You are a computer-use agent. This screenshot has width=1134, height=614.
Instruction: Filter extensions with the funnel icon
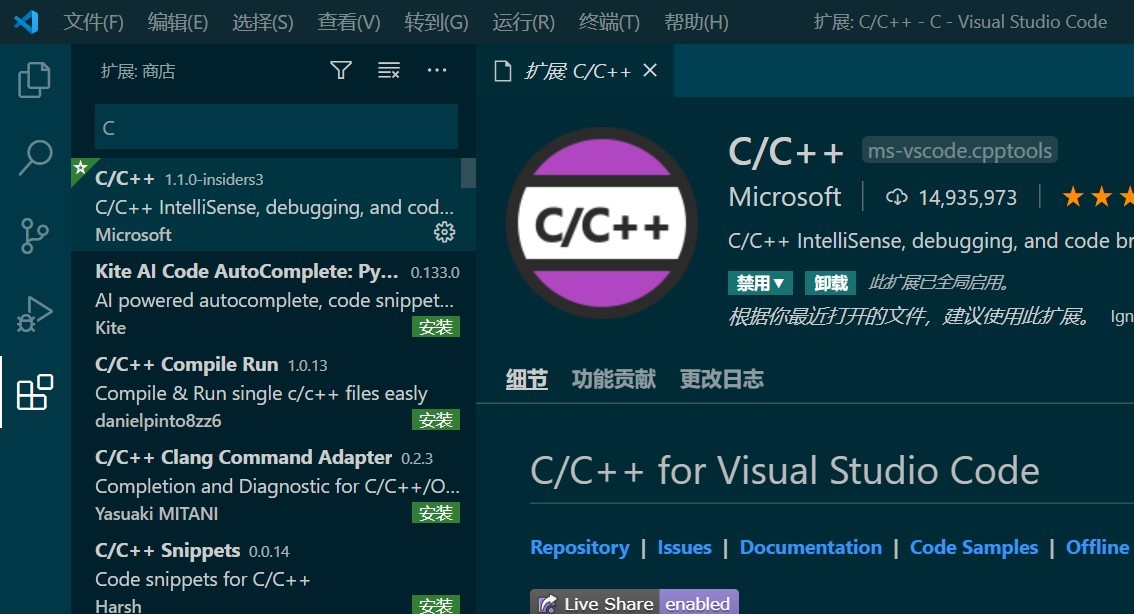point(341,70)
